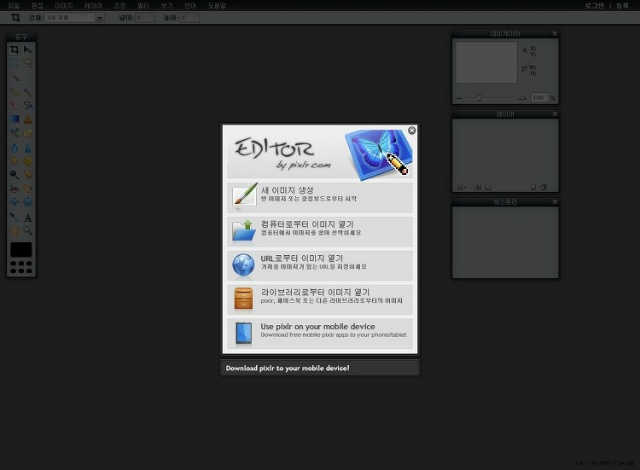Viewport: 640px width, 470px height.
Task: Click the Navigator preview thumbnail
Action: coord(487,62)
